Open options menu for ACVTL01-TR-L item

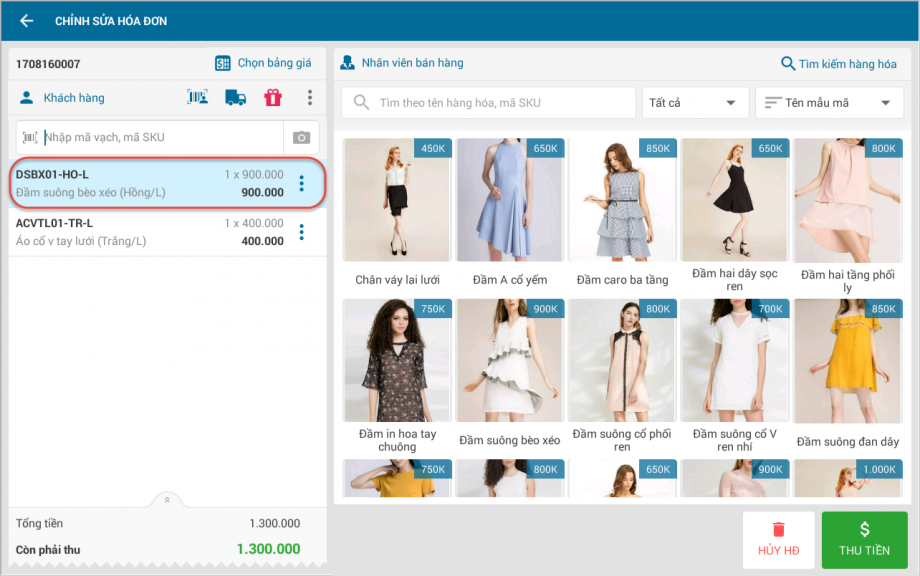302,232
